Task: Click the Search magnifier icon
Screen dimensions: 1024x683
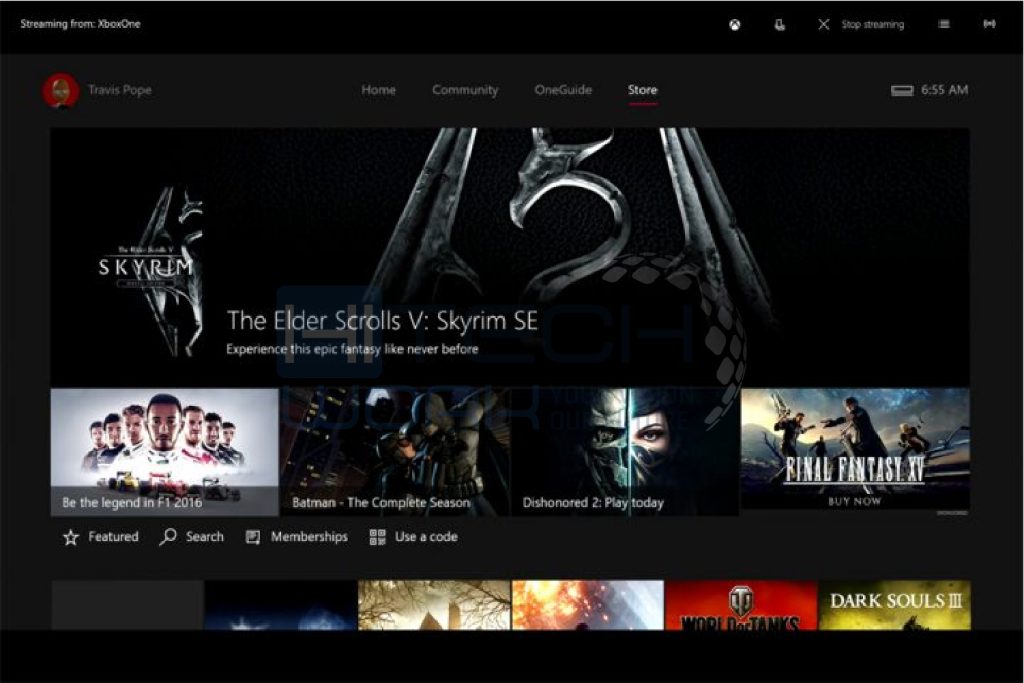Action: (x=168, y=537)
